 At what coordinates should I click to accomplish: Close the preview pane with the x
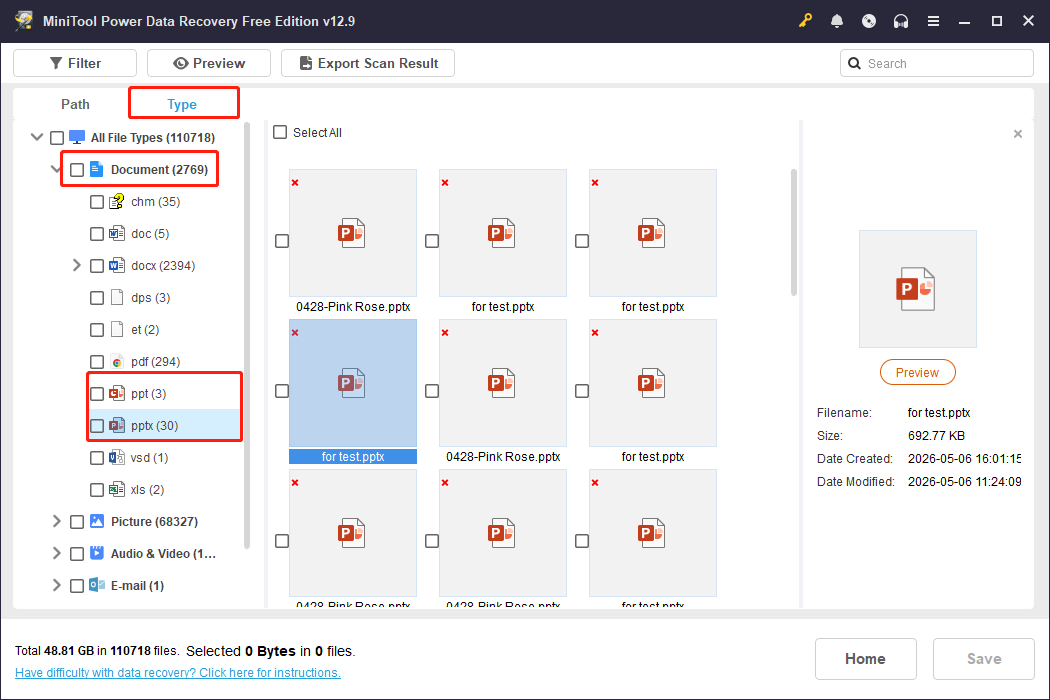click(1018, 134)
